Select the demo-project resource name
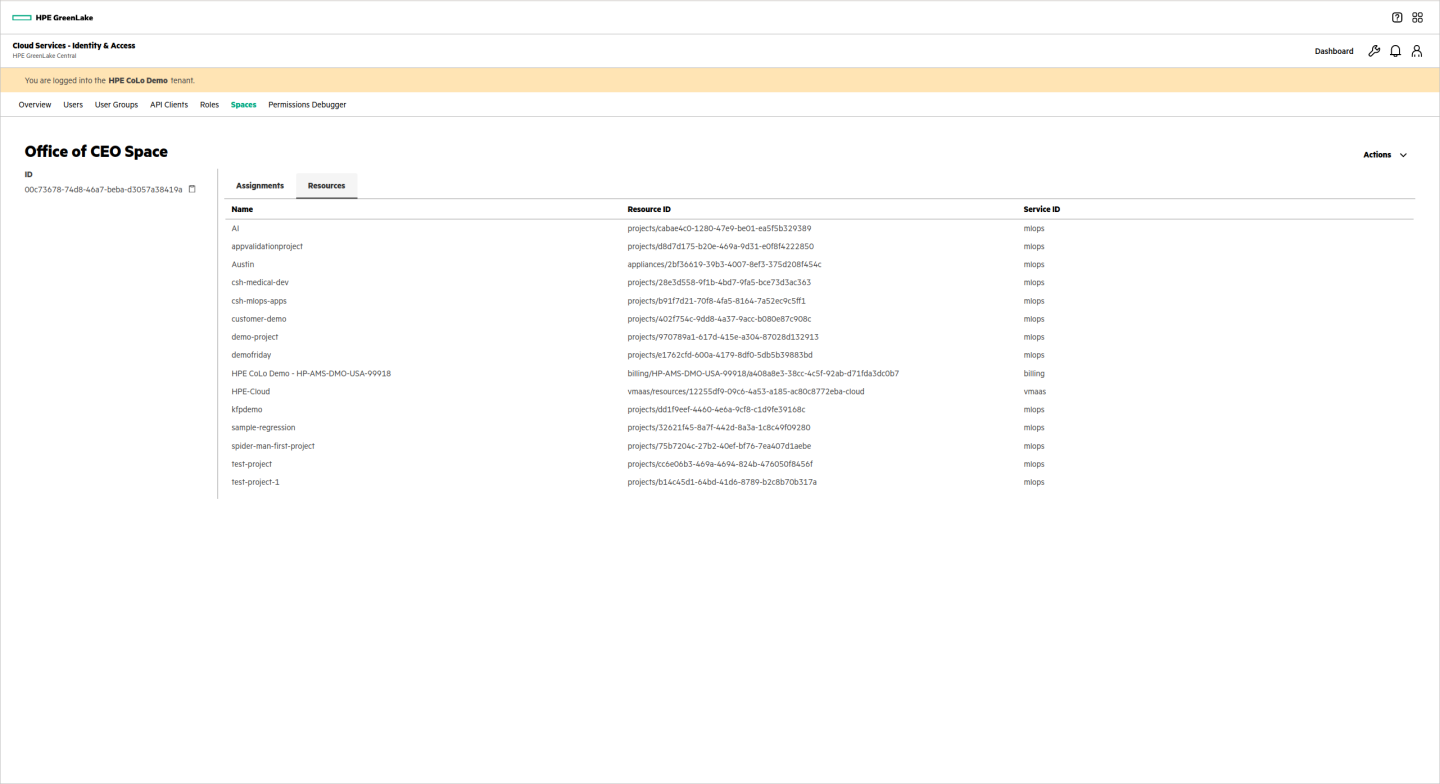Image resolution: width=1440 pixels, height=784 pixels. click(255, 337)
